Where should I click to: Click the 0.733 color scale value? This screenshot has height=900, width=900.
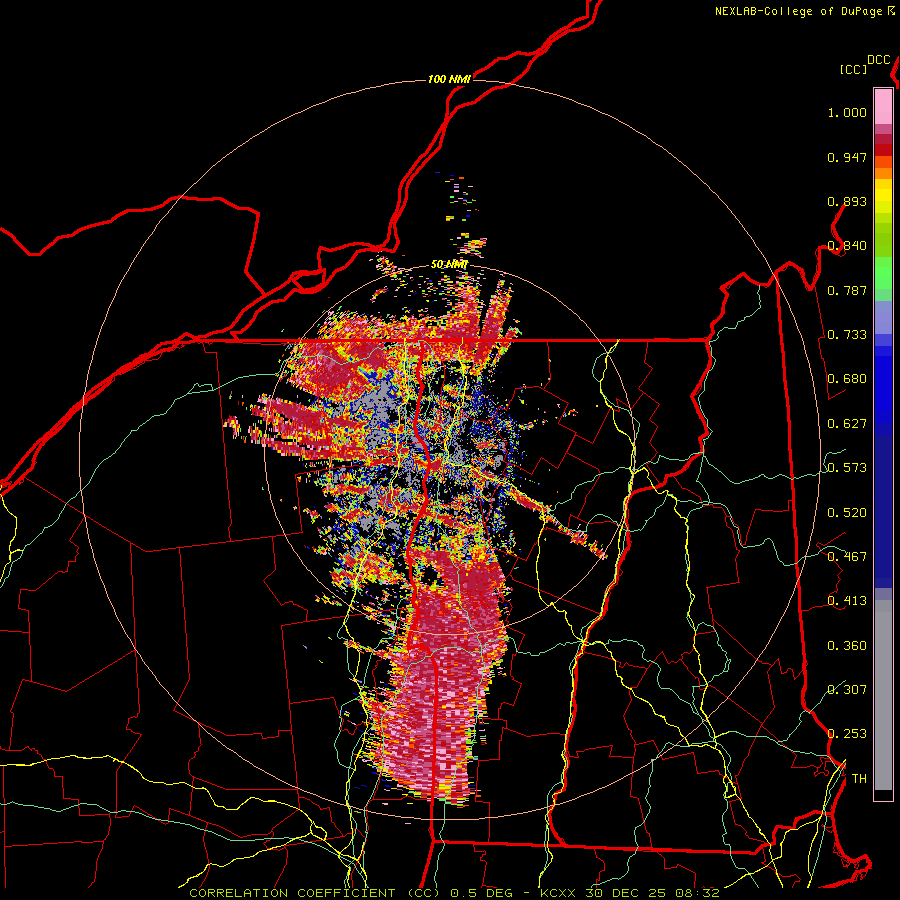click(x=847, y=335)
